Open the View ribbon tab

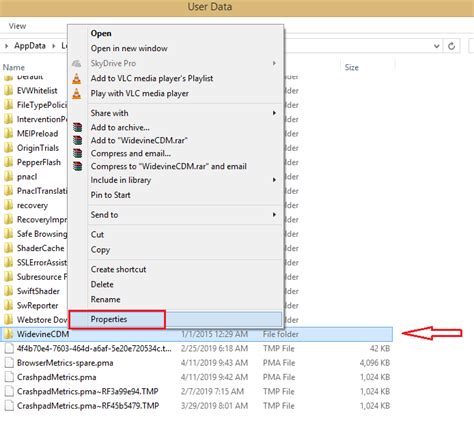[x=17, y=26]
